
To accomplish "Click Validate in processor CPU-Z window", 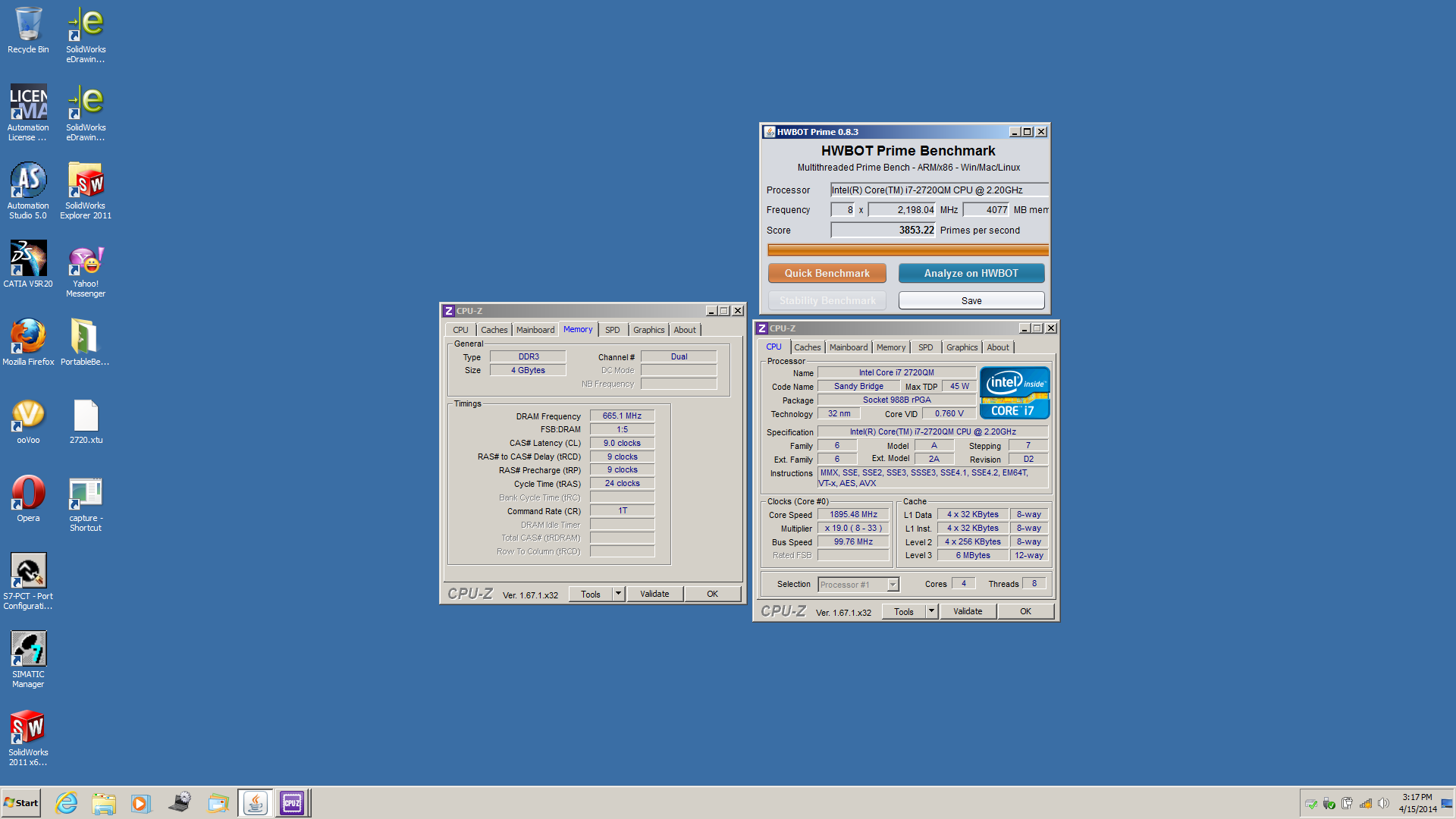I will (x=968, y=611).
